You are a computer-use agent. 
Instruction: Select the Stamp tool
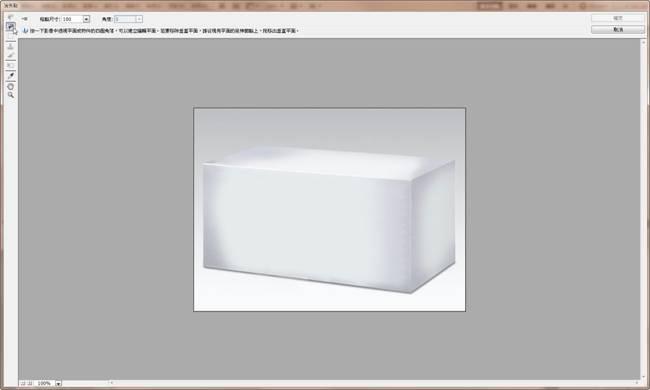(10, 46)
